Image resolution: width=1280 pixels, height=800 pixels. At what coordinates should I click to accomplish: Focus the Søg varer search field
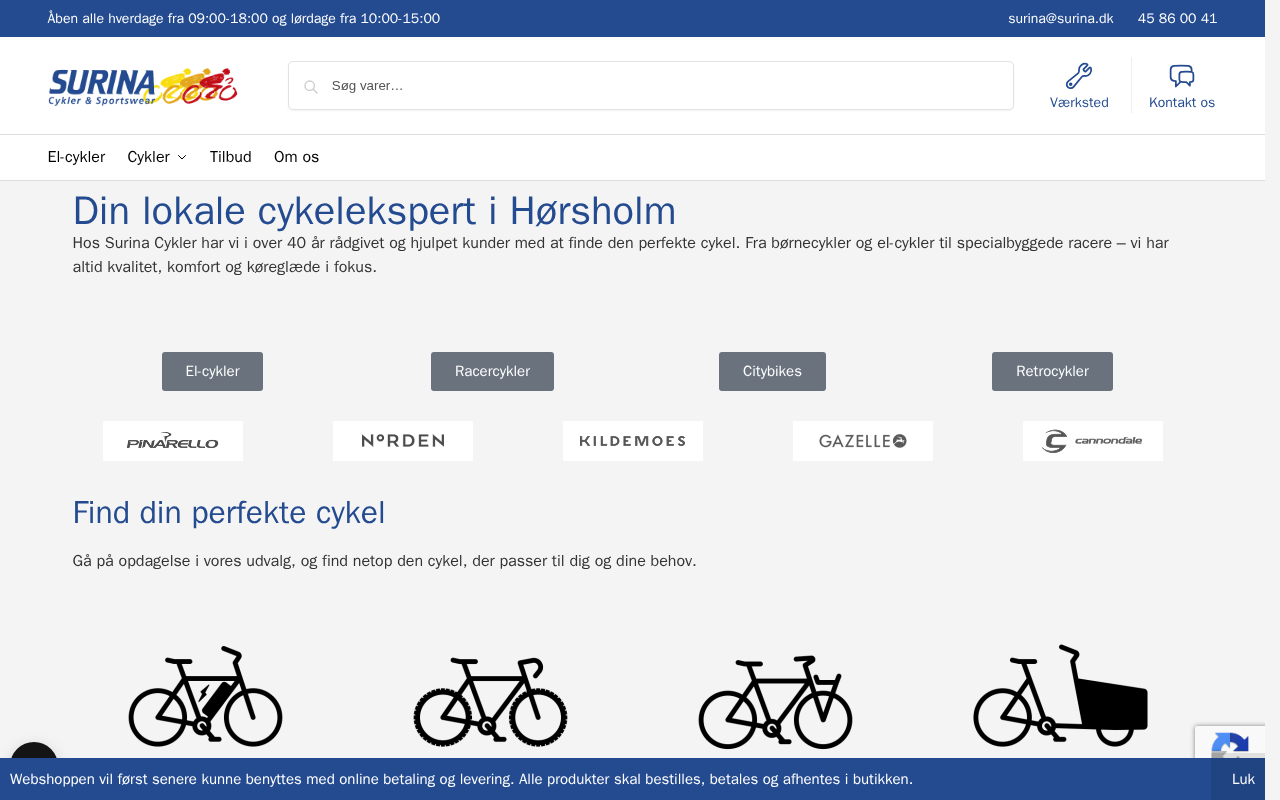coord(651,86)
